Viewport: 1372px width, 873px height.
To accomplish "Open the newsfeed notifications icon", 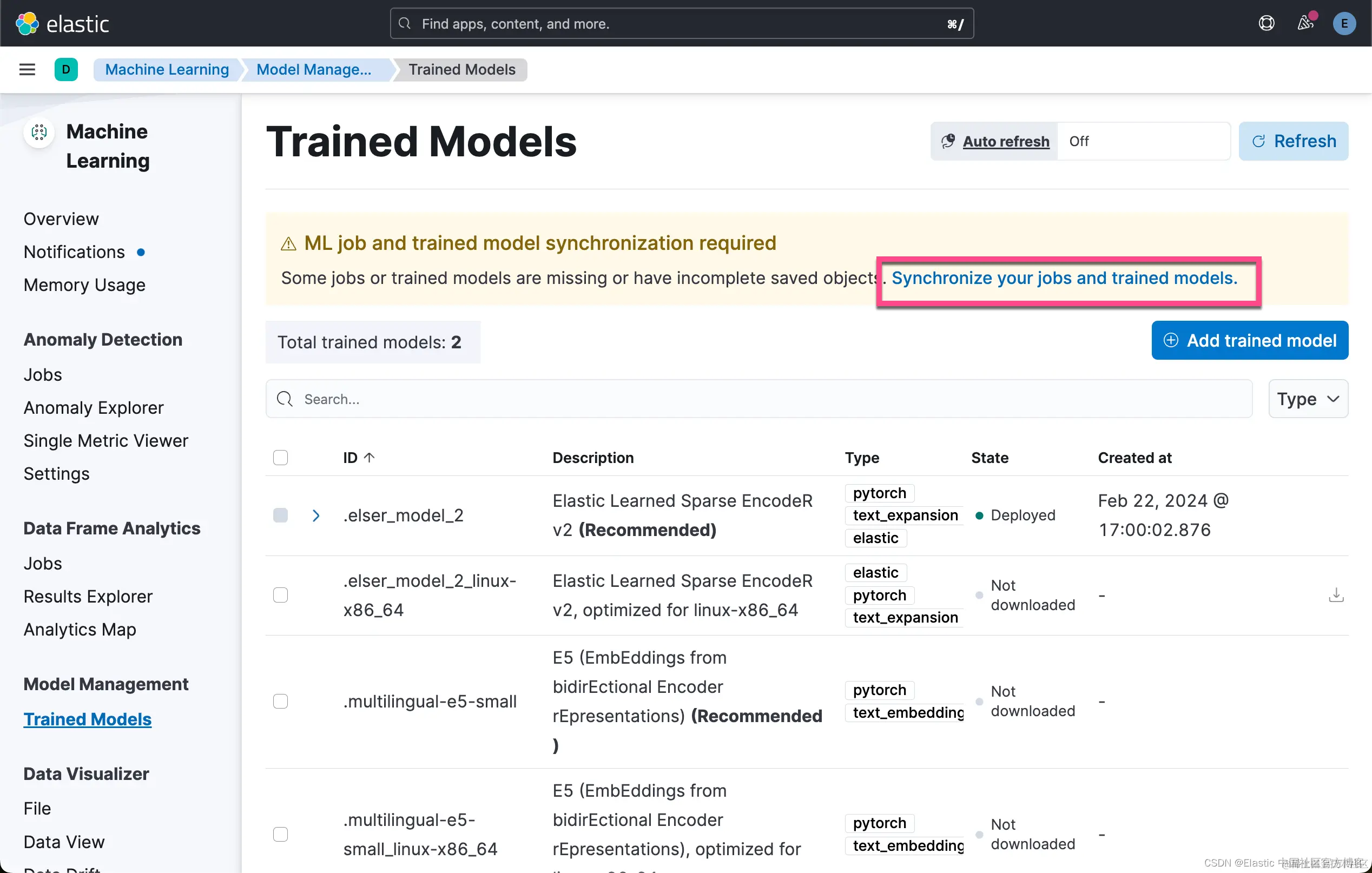I will [1305, 23].
